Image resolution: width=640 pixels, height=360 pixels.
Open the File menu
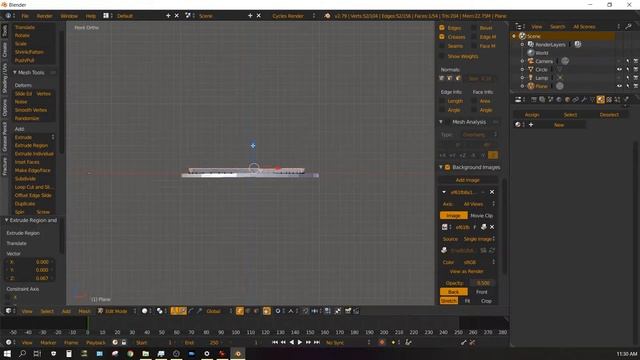click(25, 16)
